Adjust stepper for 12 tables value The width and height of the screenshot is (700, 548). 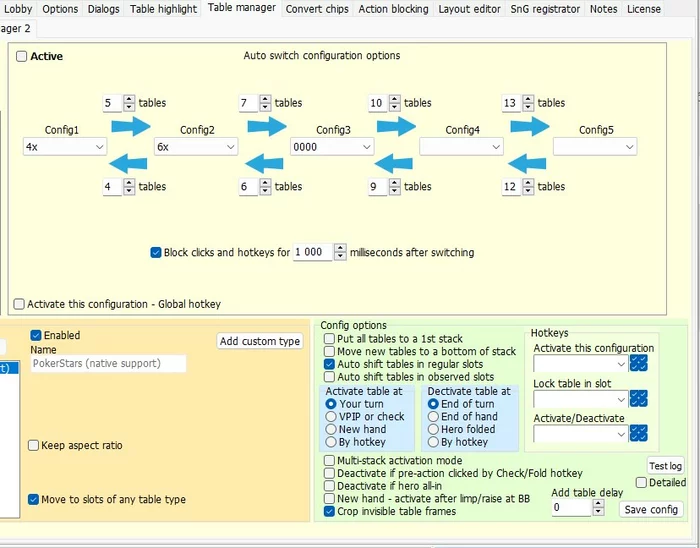click(528, 187)
